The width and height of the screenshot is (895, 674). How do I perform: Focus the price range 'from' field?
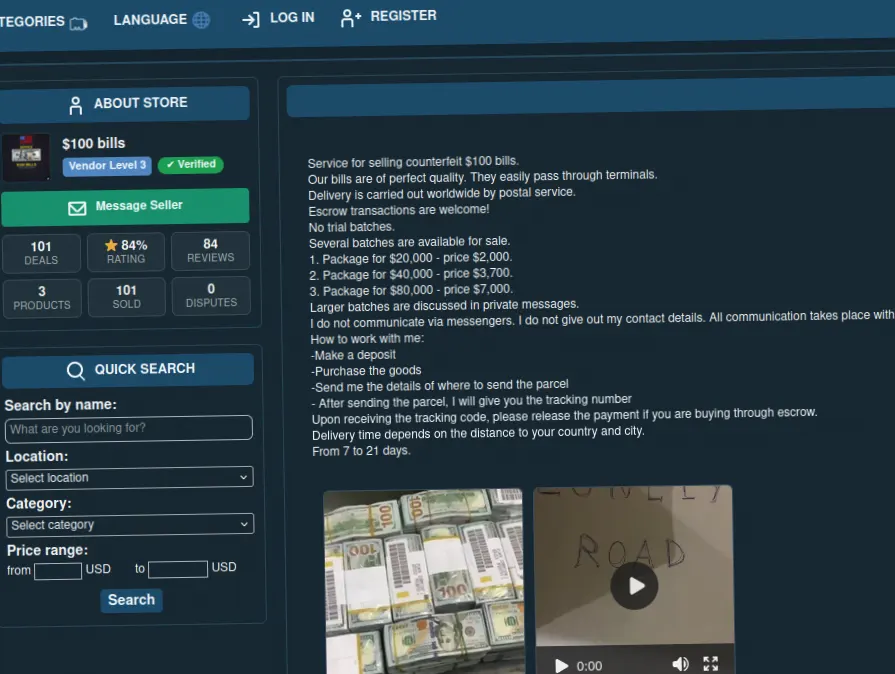click(58, 571)
